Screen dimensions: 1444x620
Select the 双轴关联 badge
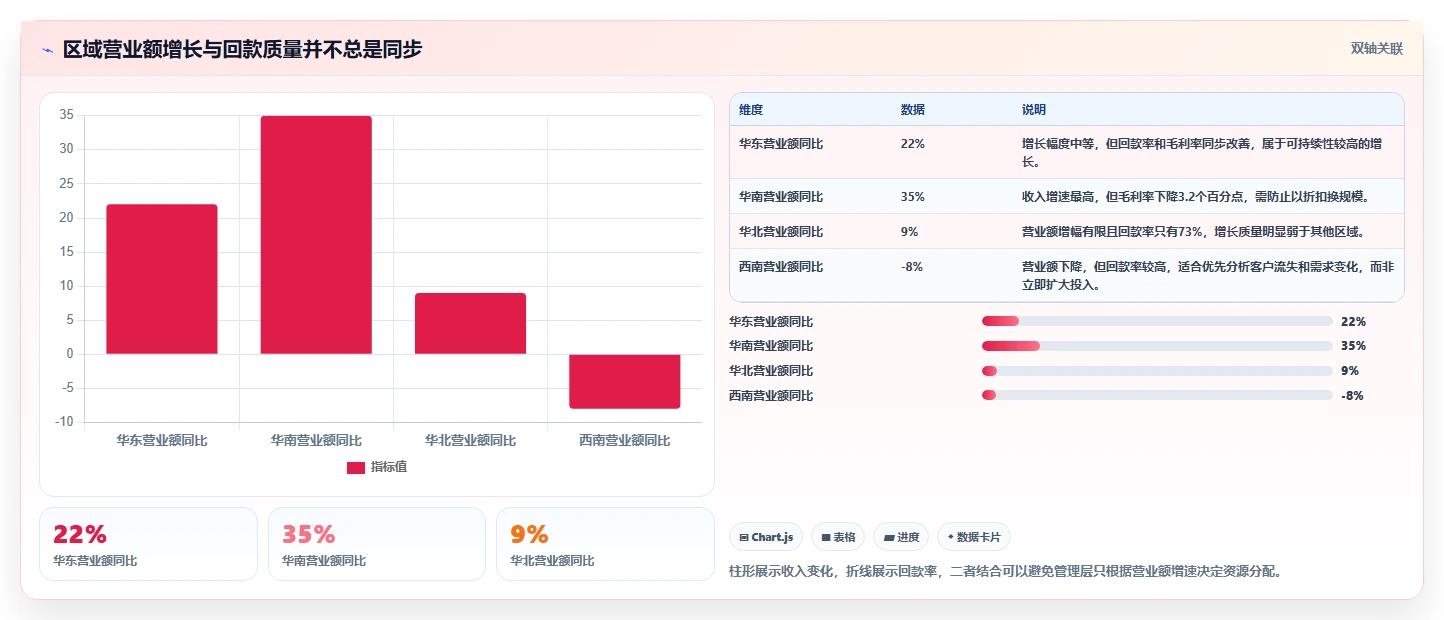pos(1377,48)
